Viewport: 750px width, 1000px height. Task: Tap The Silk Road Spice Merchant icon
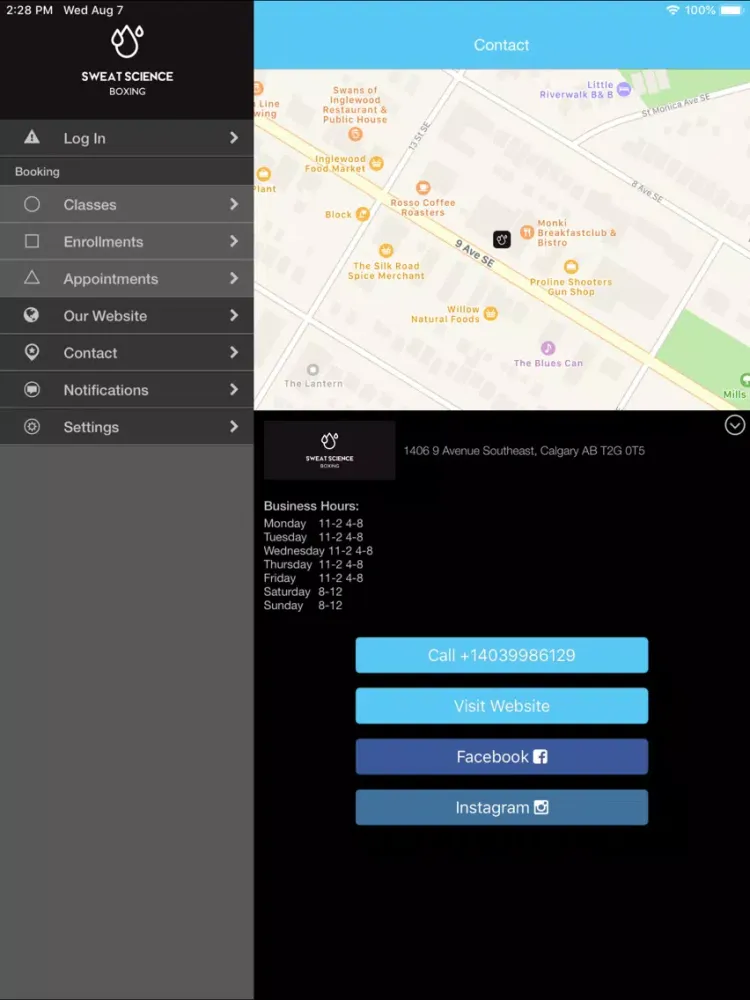tap(386, 250)
